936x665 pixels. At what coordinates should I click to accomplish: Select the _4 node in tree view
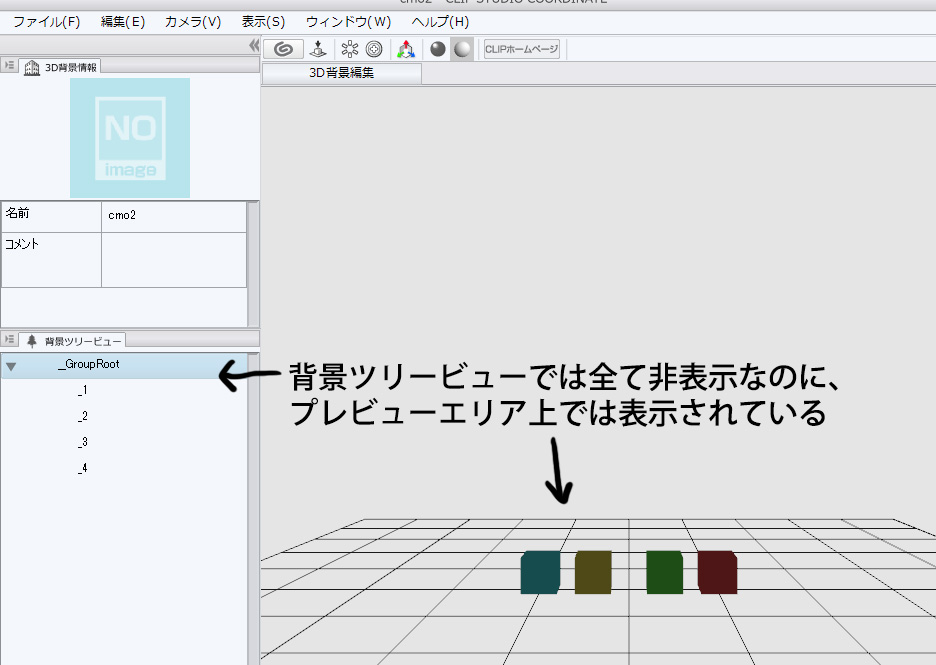coord(83,468)
